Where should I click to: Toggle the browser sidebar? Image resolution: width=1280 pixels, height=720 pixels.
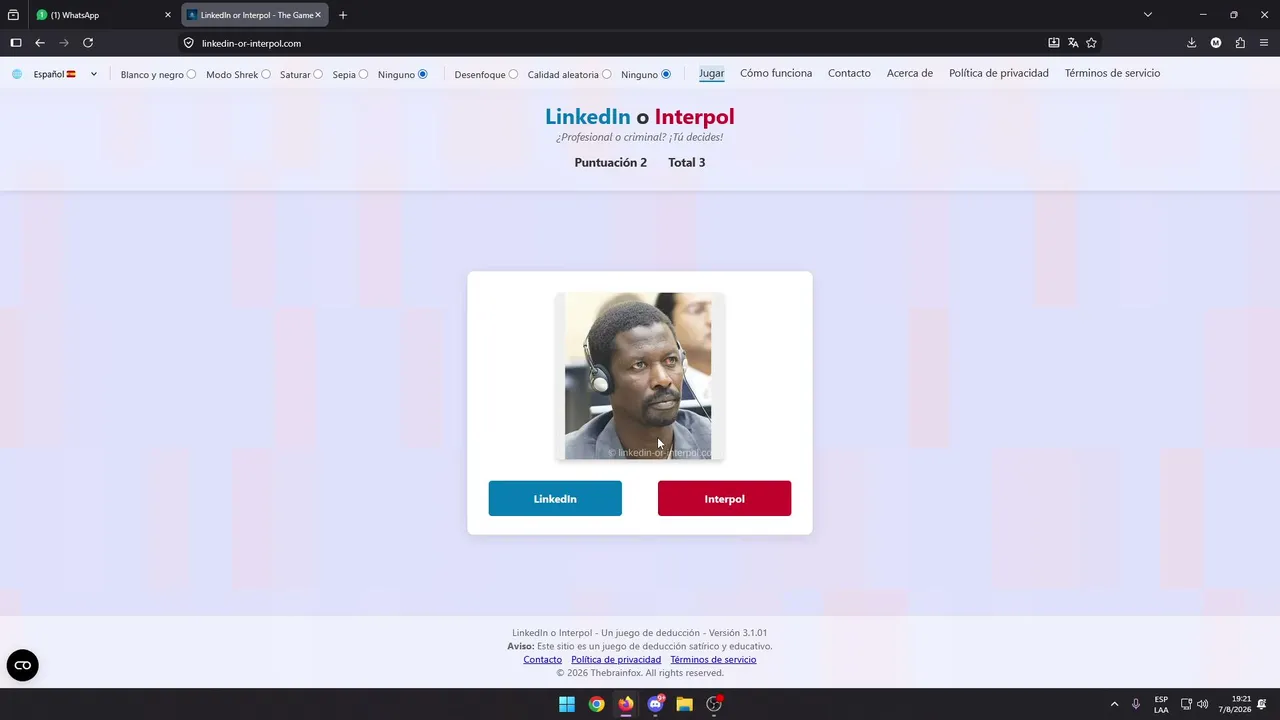point(16,43)
